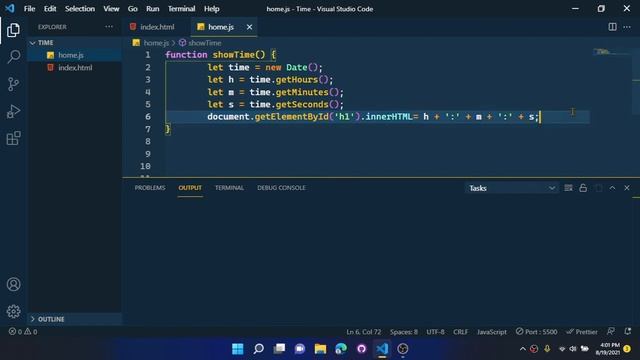The width and height of the screenshot is (640, 360).
Task: Switch to the Problems panel tab
Action: [150, 188]
